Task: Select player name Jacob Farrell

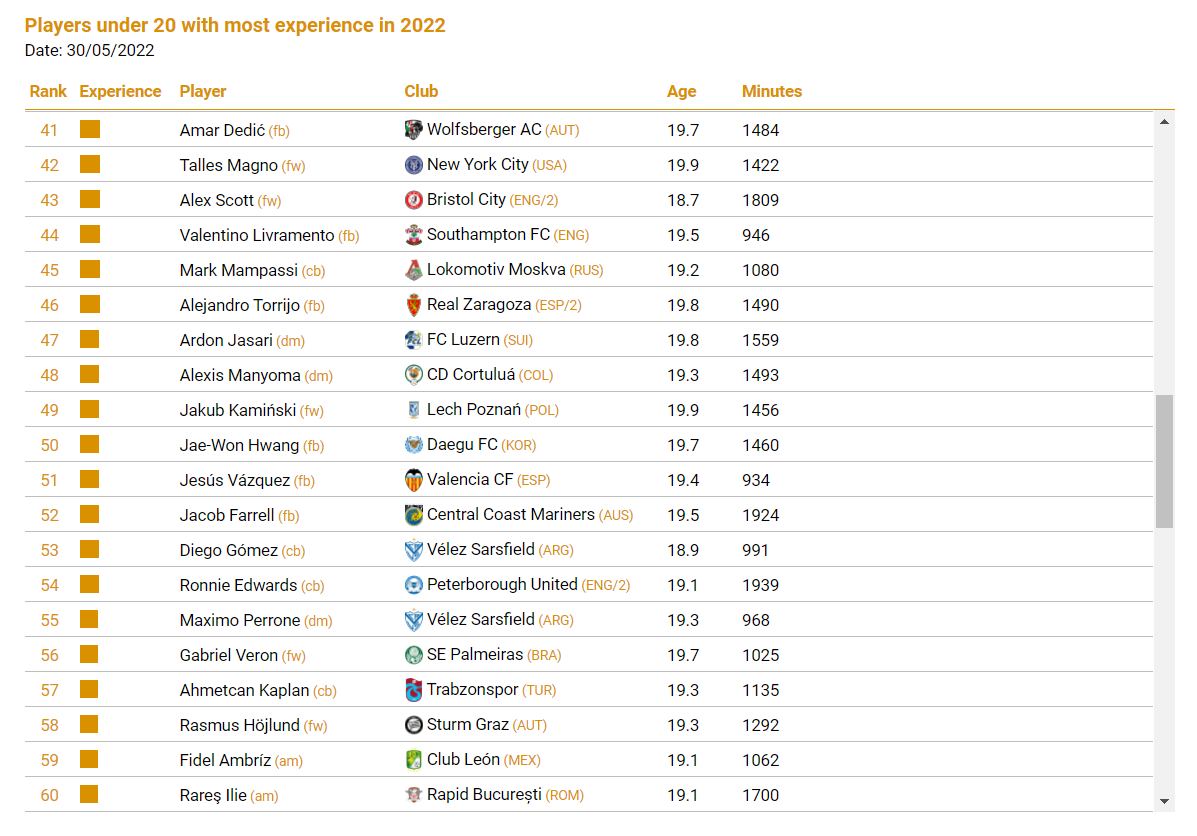Action: (x=227, y=515)
